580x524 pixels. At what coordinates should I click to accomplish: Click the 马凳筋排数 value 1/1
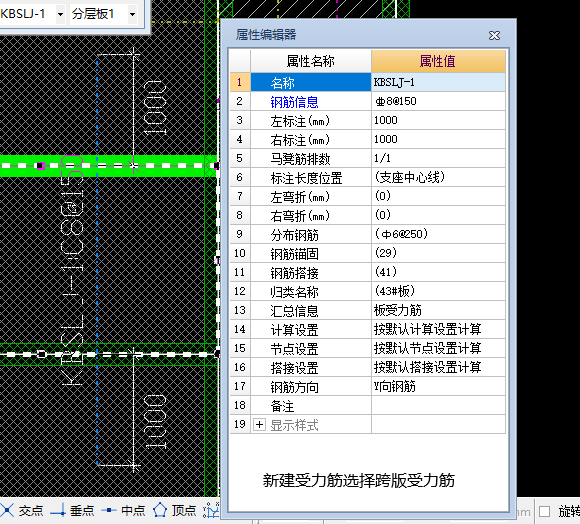point(438,158)
